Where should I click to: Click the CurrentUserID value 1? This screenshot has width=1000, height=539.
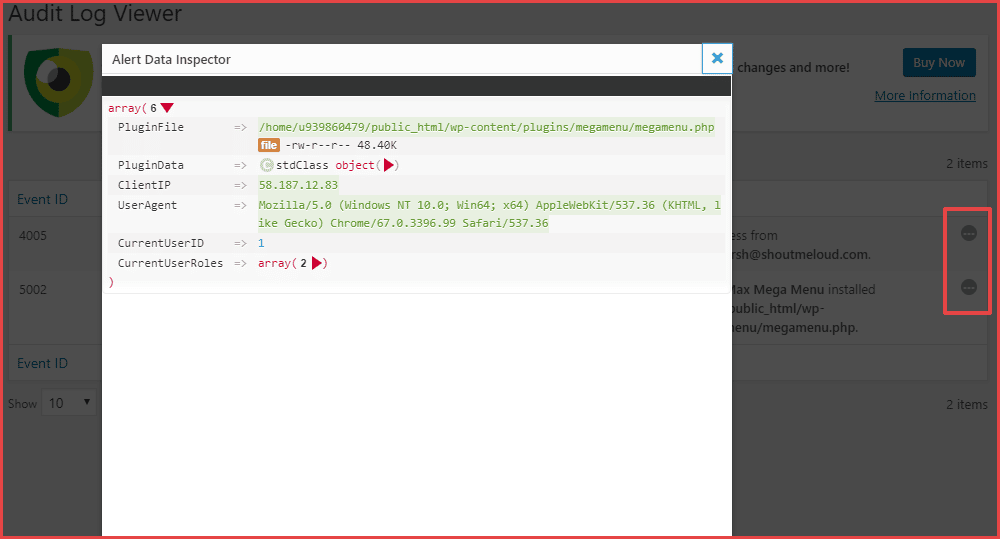click(261, 243)
